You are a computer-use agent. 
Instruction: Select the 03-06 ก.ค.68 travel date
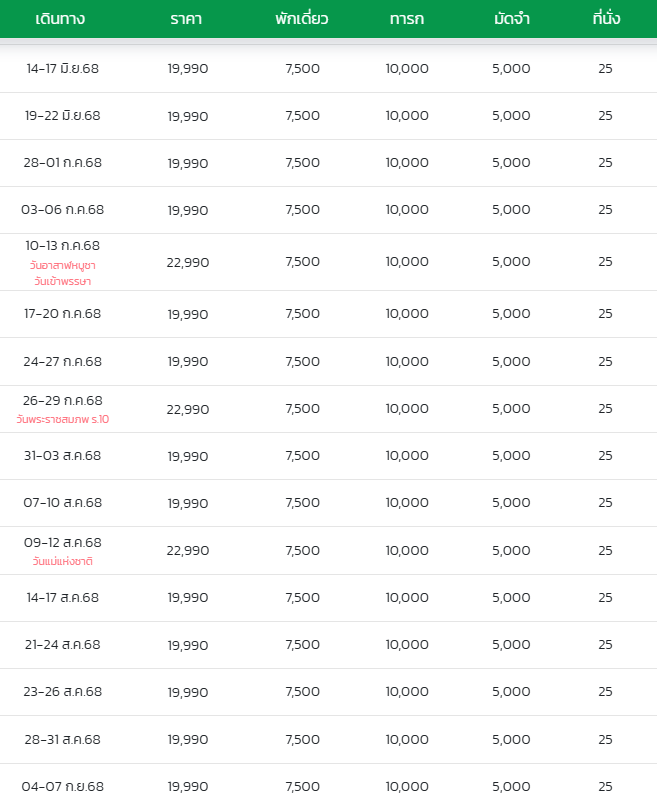[x=62, y=209]
